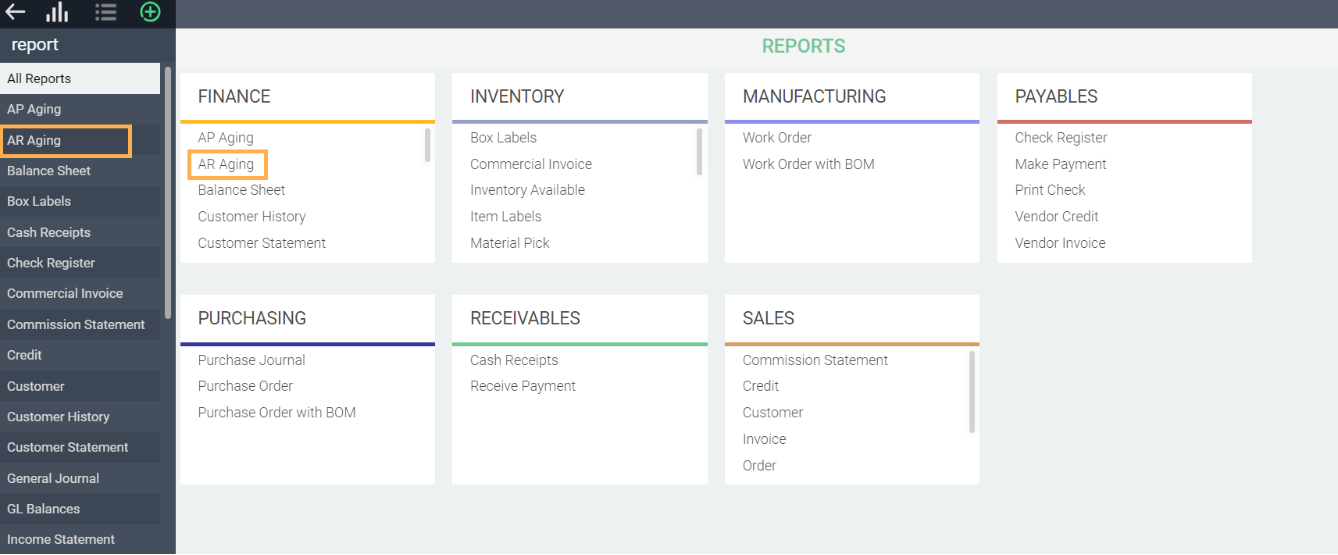Open AR Aging in the sidebar
Screen dimensions: 1338x555
click(x=66, y=140)
